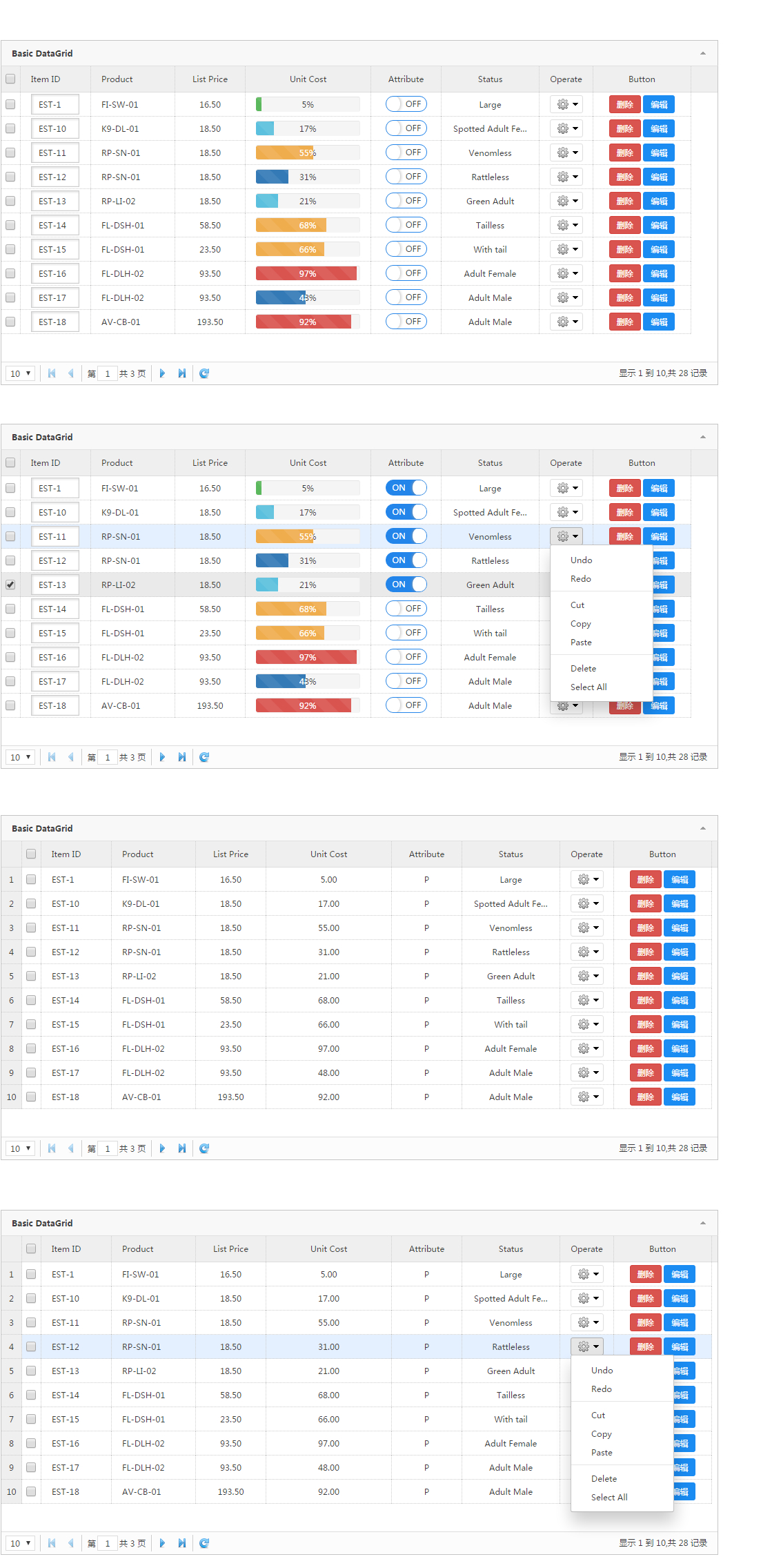Click the refresh icon in the first grid's pager
The height and width of the screenshot is (1568, 781).
pyautogui.click(x=204, y=373)
